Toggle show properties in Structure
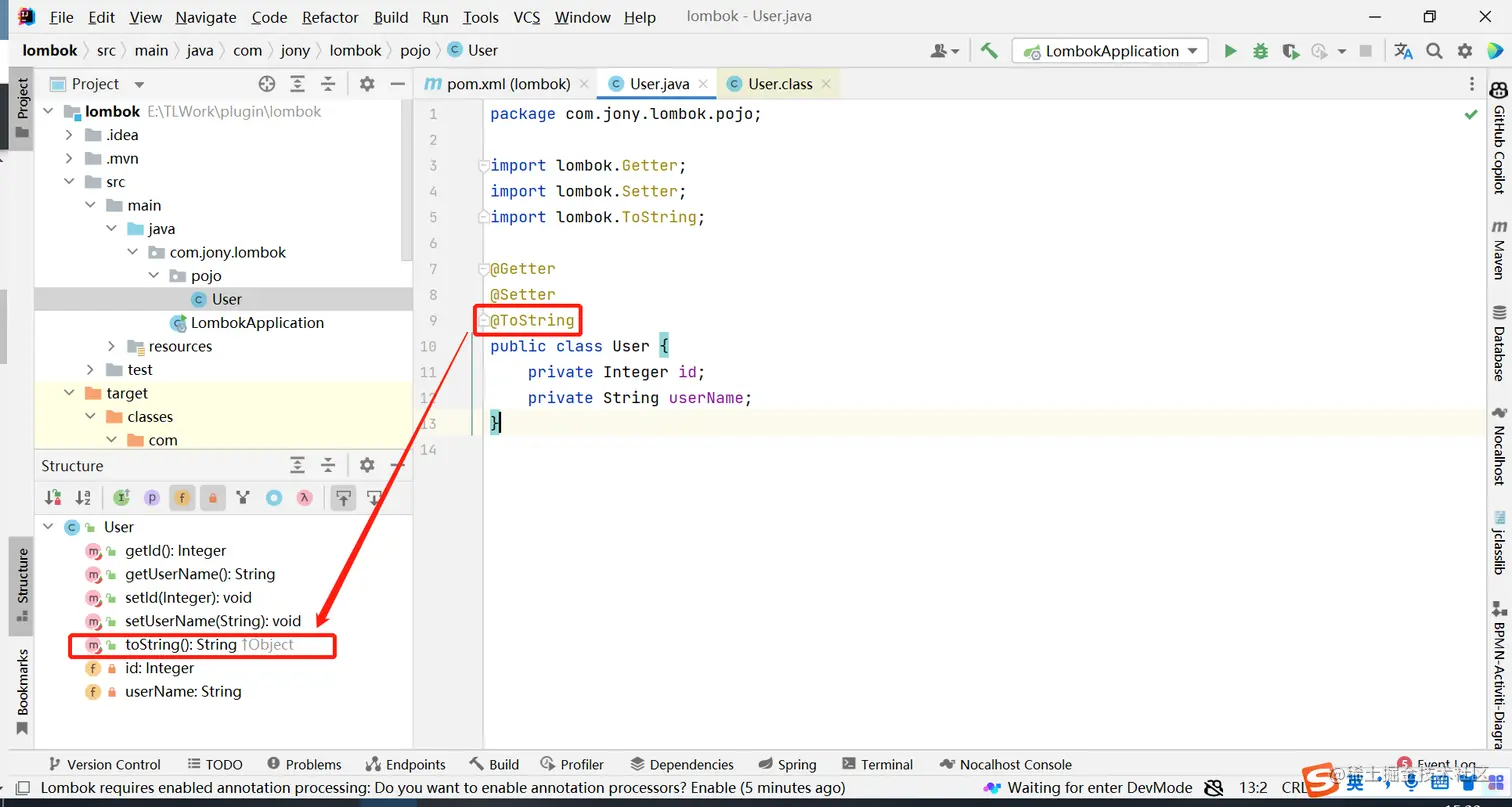Screen dimensions: 1512x807 tap(152, 497)
